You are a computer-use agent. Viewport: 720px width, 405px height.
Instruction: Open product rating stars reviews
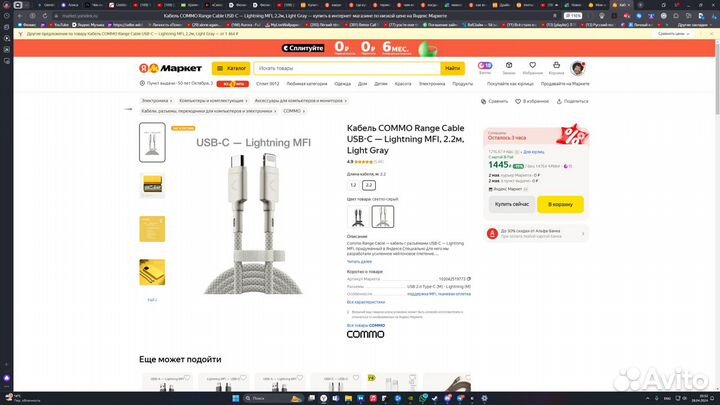point(365,162)
